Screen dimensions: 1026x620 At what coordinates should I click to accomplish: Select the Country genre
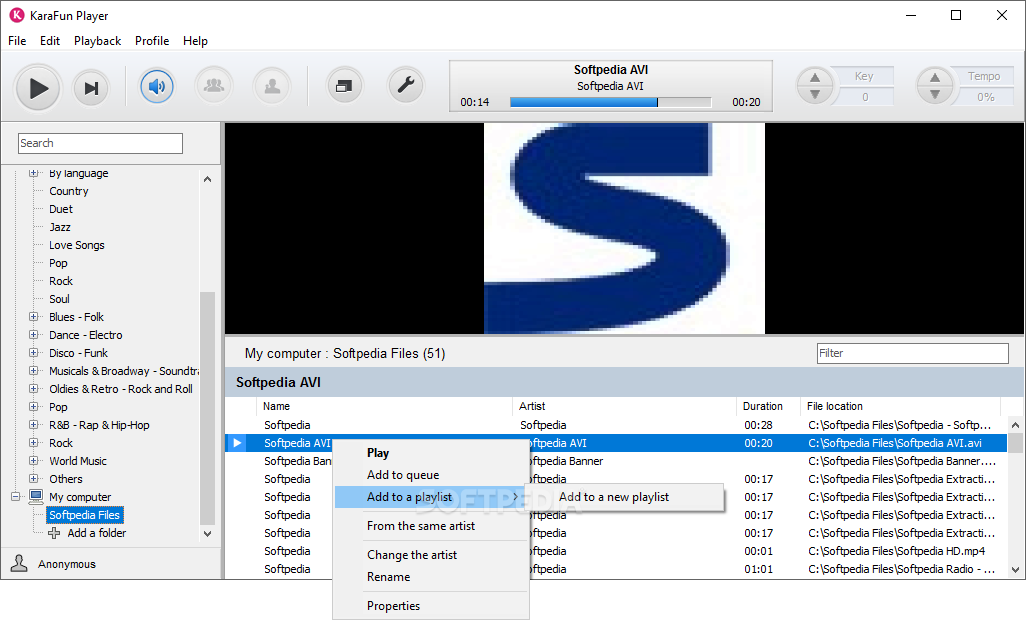pyautogui.click(x=69, y=191)
